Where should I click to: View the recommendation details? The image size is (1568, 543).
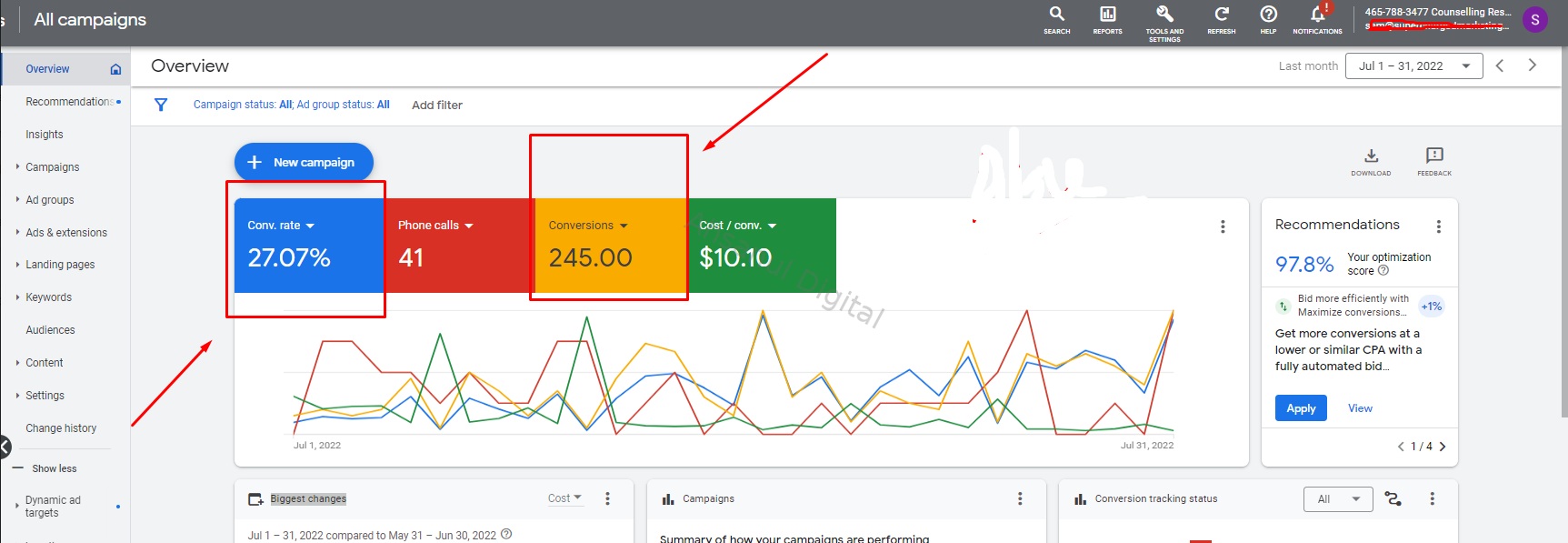coord(1360,408)
